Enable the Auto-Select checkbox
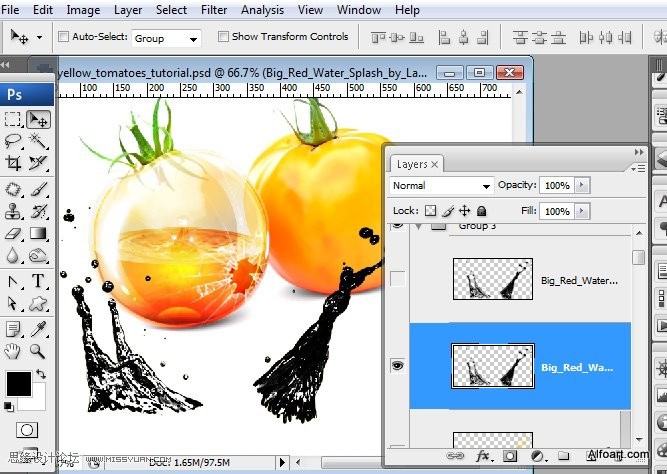 tap(63, 37)
